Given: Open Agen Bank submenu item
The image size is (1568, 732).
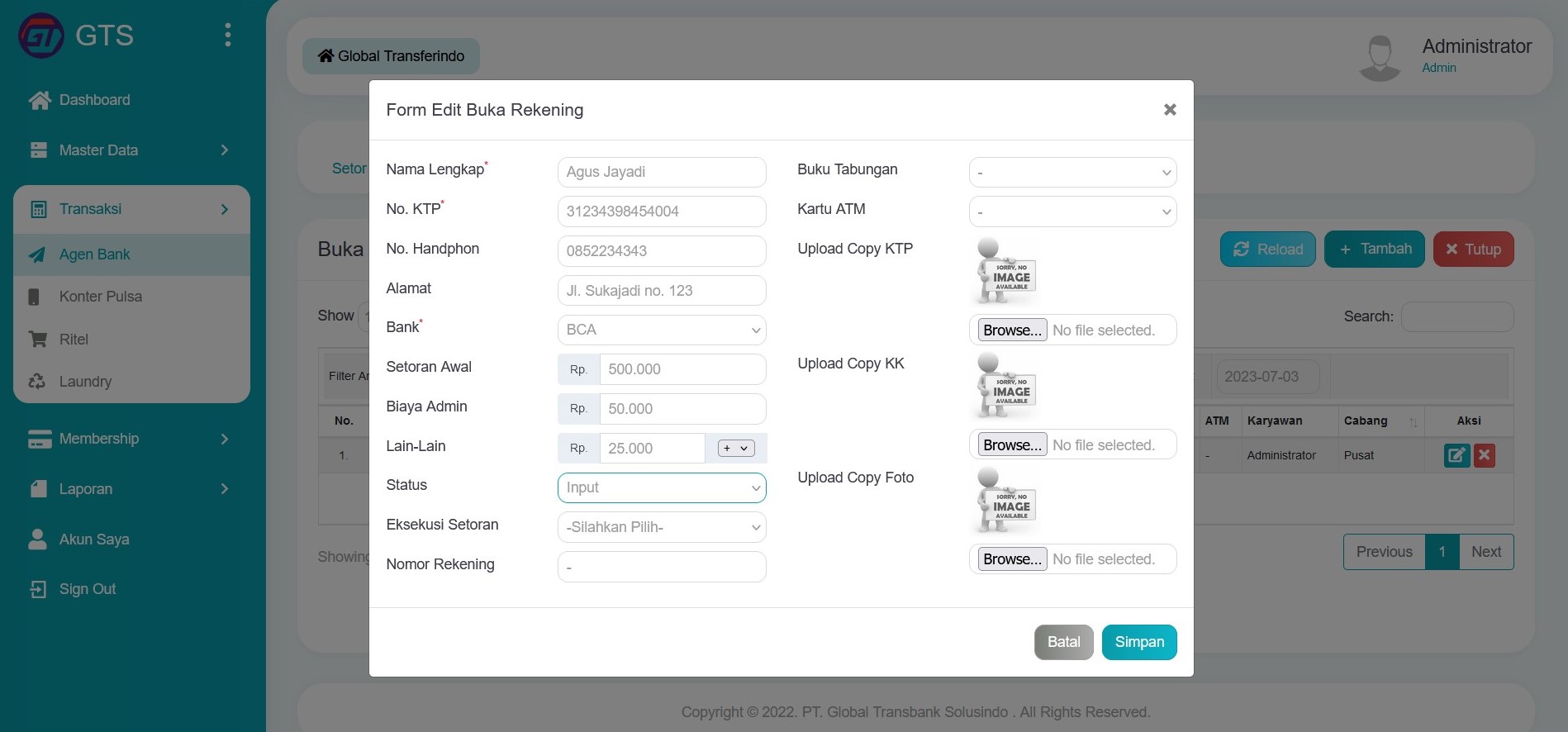Looking at the screenshot, I should [x=131, y=254].
